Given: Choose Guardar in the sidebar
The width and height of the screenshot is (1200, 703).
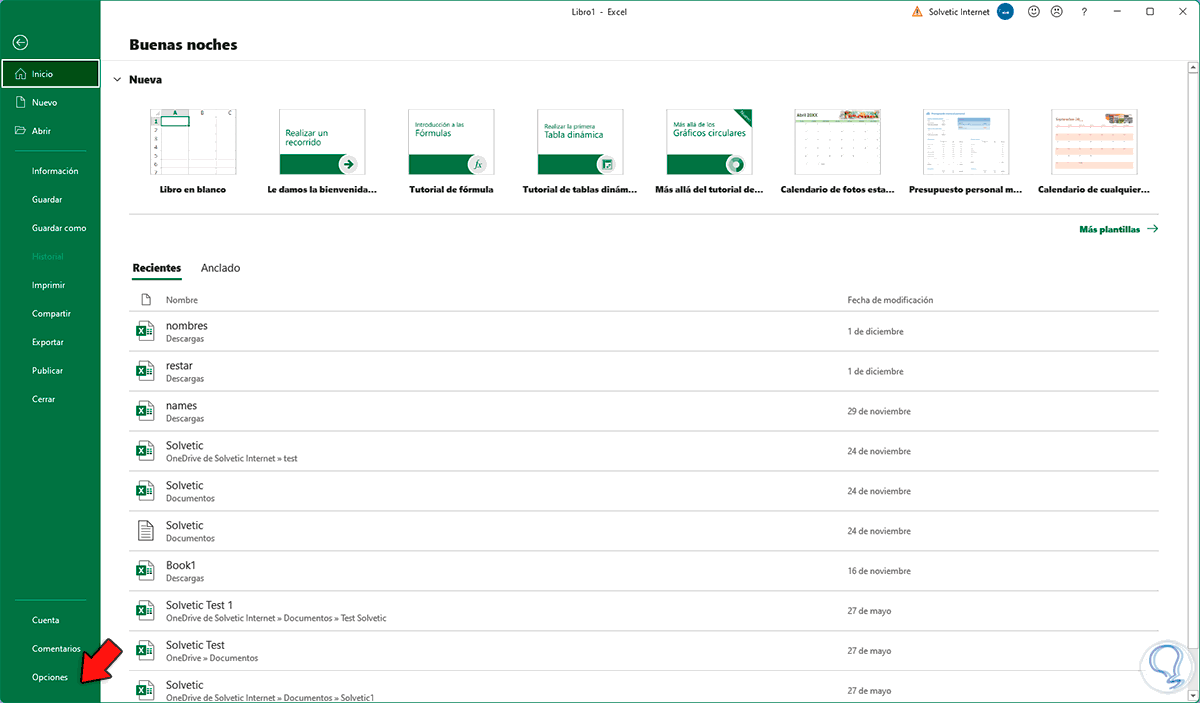Looking at the screenshot, I should click(x=47, y=200).
